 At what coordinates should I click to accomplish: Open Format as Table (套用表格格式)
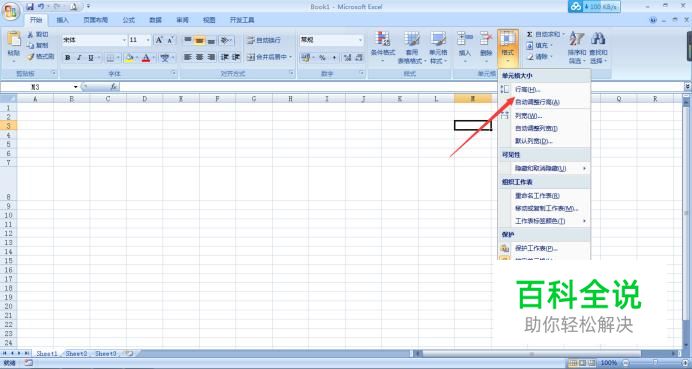pos(412,48)
